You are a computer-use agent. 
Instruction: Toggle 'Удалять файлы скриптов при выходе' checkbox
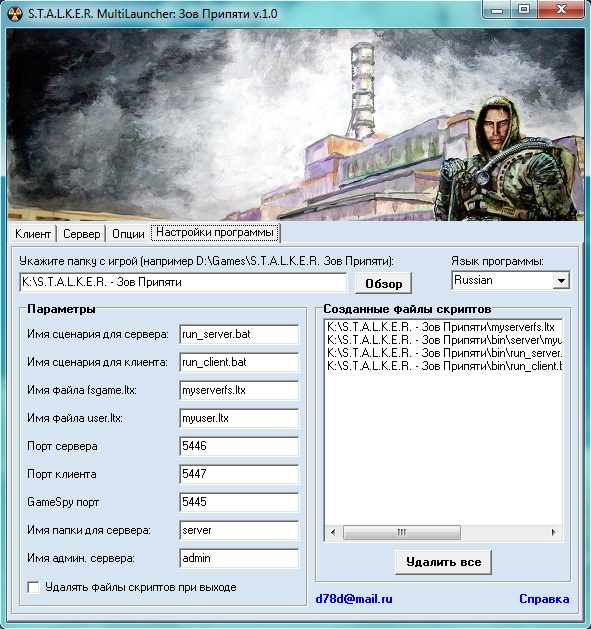tap(33, 587)
